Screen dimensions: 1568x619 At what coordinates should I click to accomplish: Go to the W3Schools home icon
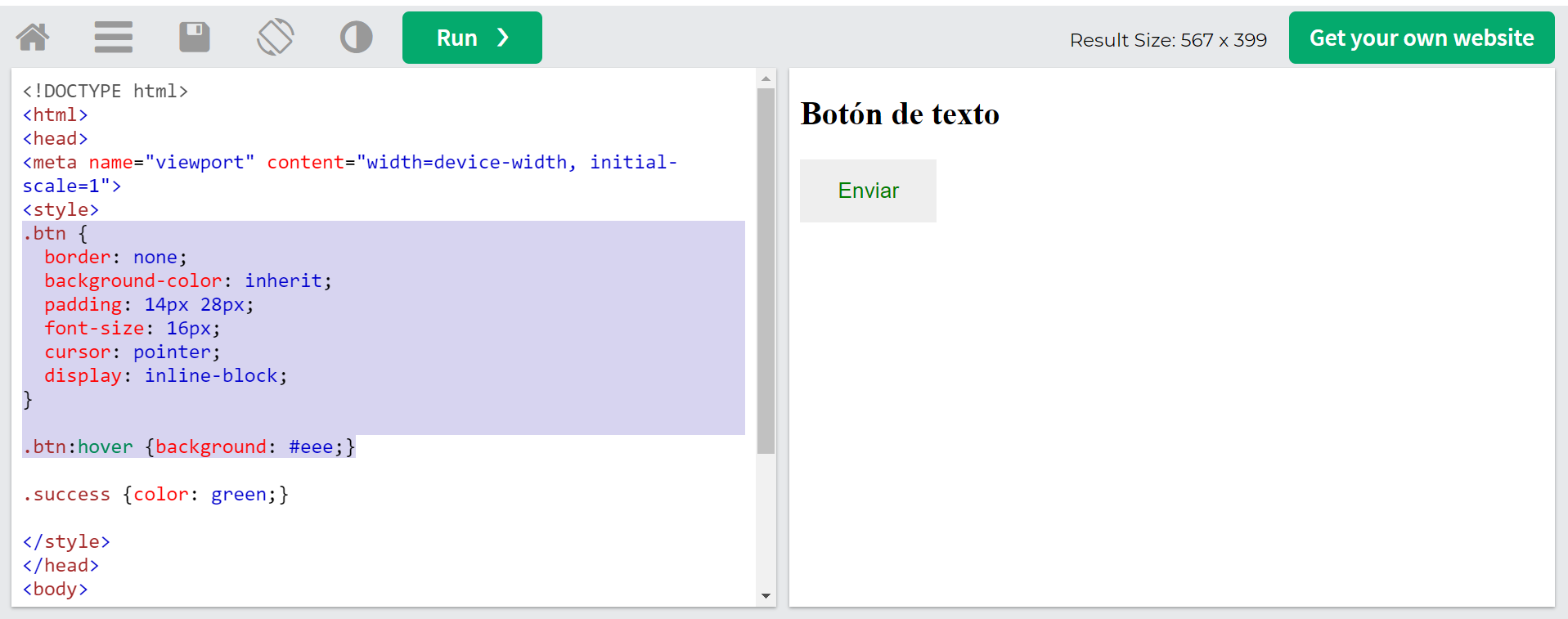pos(33,38)
